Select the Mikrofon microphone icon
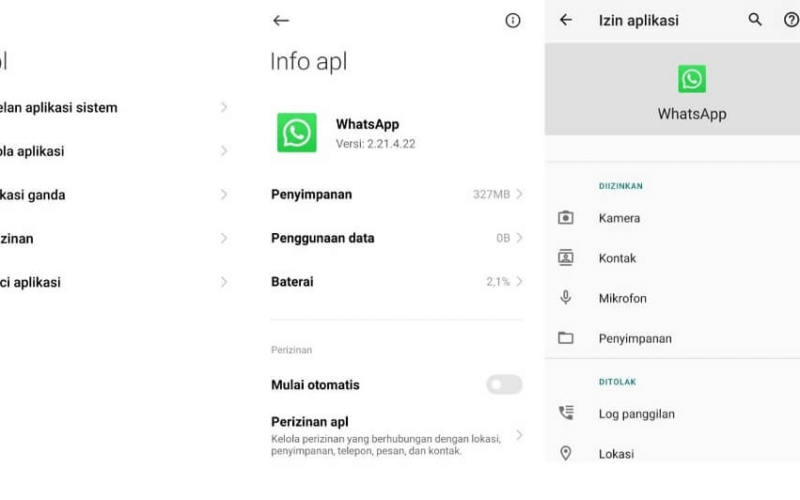 click(565, 297)
